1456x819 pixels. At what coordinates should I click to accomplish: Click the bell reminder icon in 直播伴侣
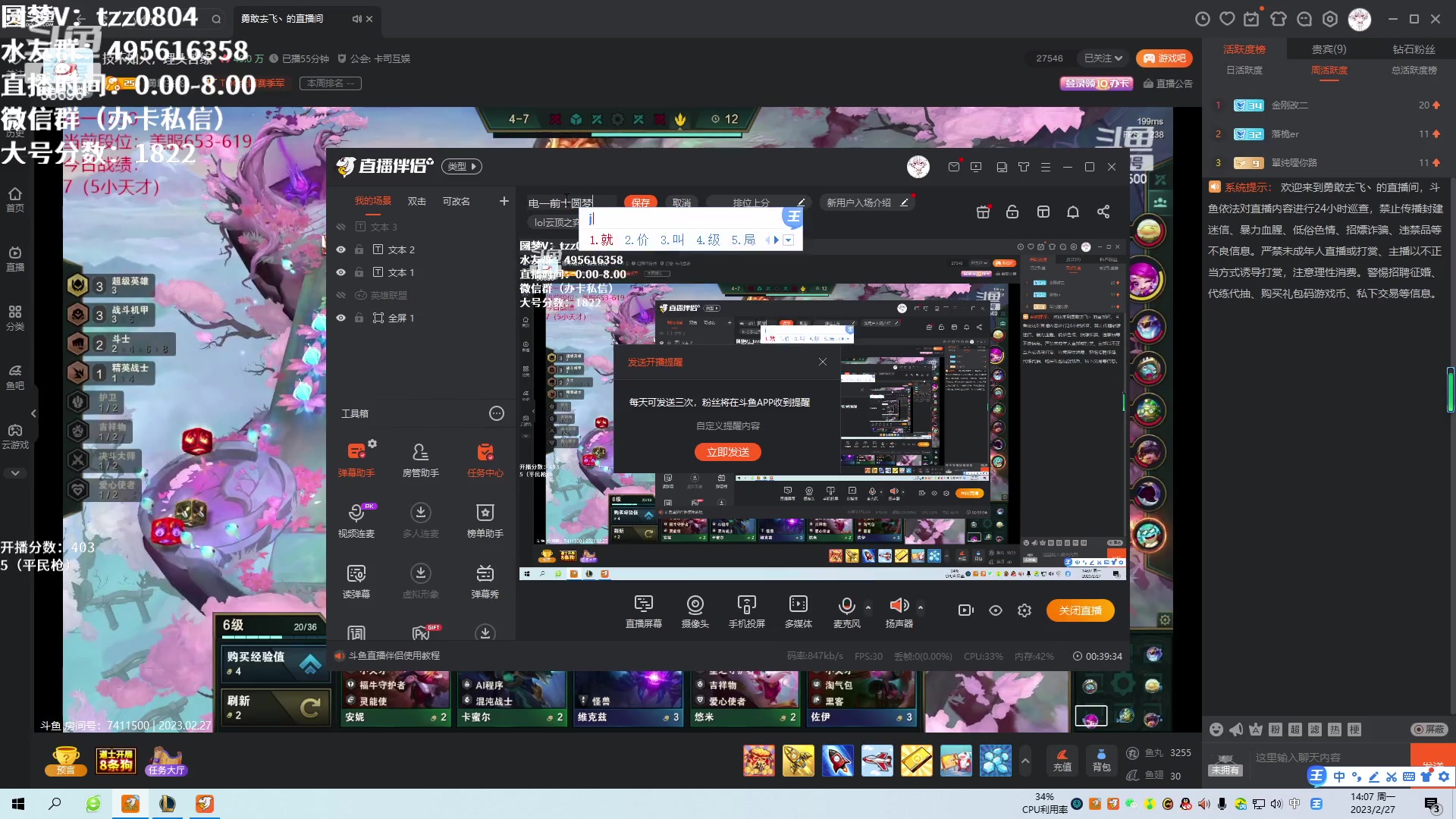(1072, 212)
